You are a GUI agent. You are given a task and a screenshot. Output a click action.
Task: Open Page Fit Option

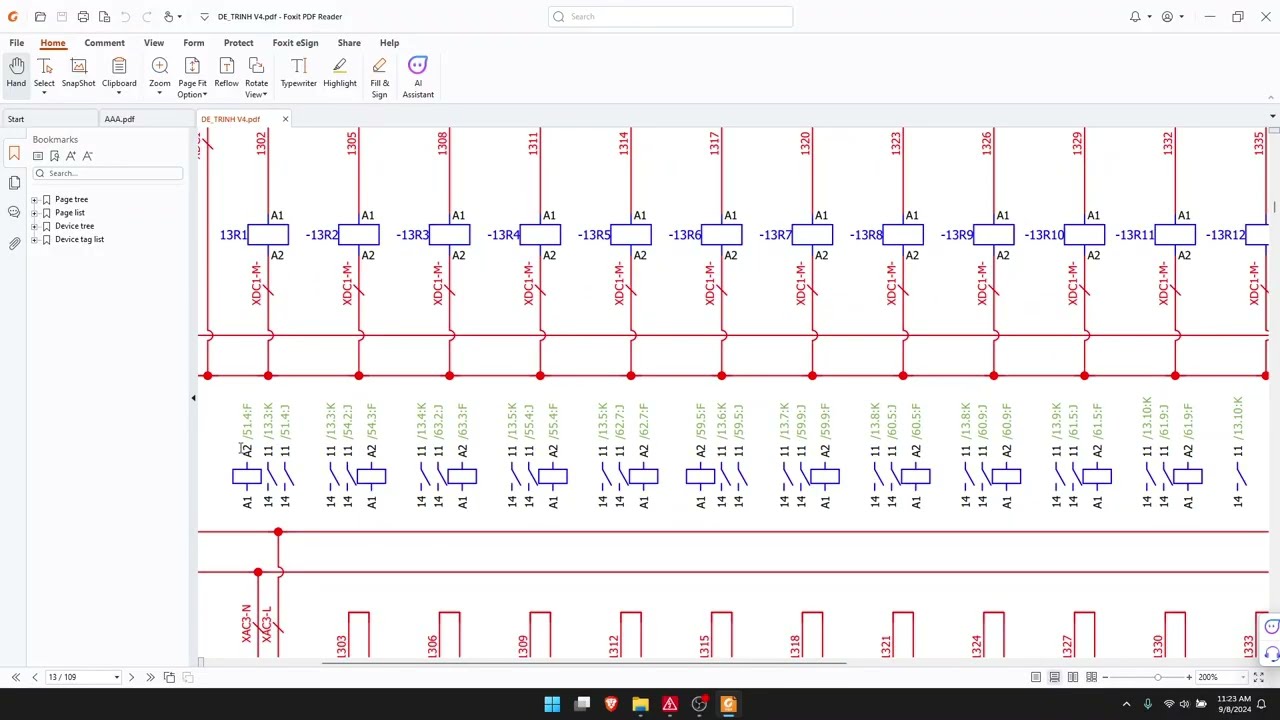pos(192,78)
